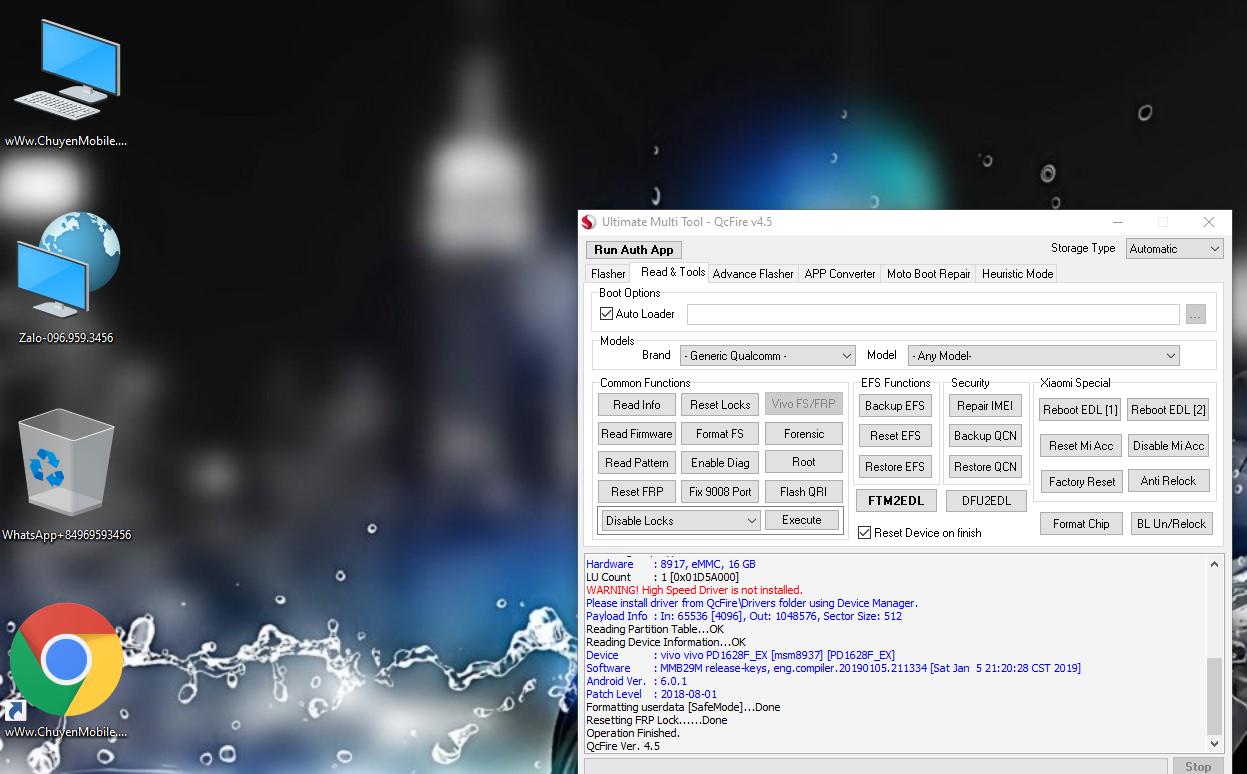Image resolution: width=1247 pixels, height=774 pixels.
Task: Open the Disable Locks action dropdown
Action: 681,521
